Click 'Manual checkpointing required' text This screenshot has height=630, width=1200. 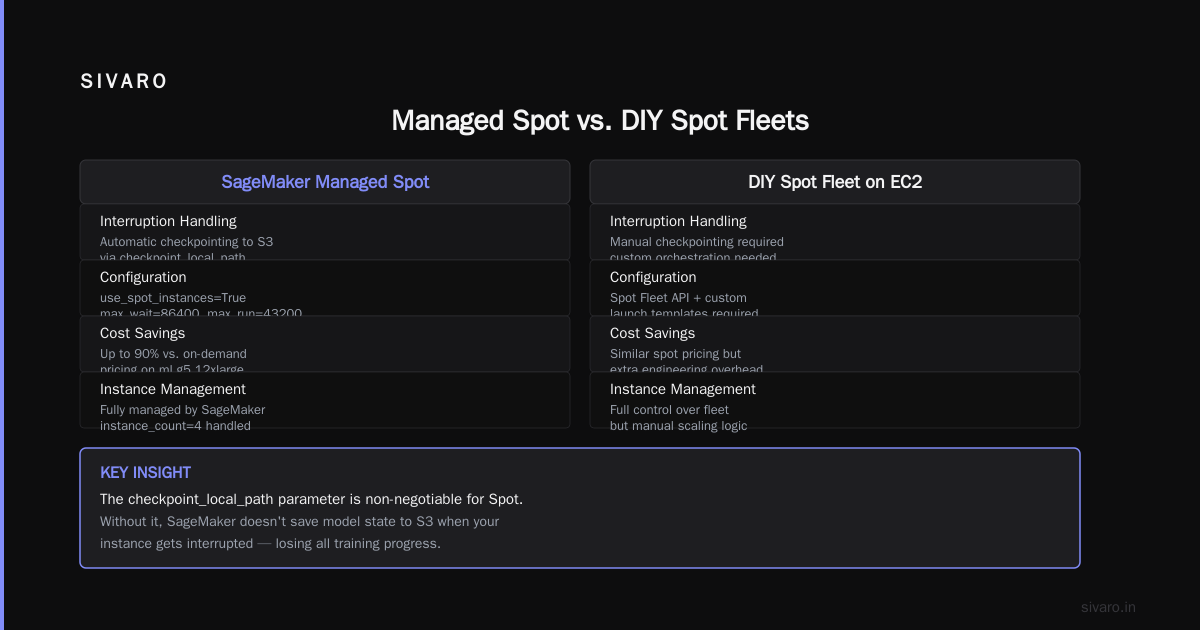click(697, 242)
